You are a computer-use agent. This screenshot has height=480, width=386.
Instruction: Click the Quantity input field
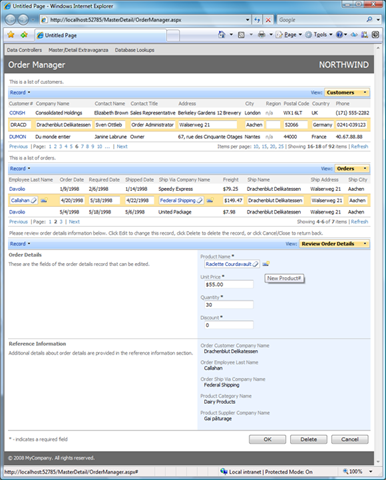click(228, 305)
